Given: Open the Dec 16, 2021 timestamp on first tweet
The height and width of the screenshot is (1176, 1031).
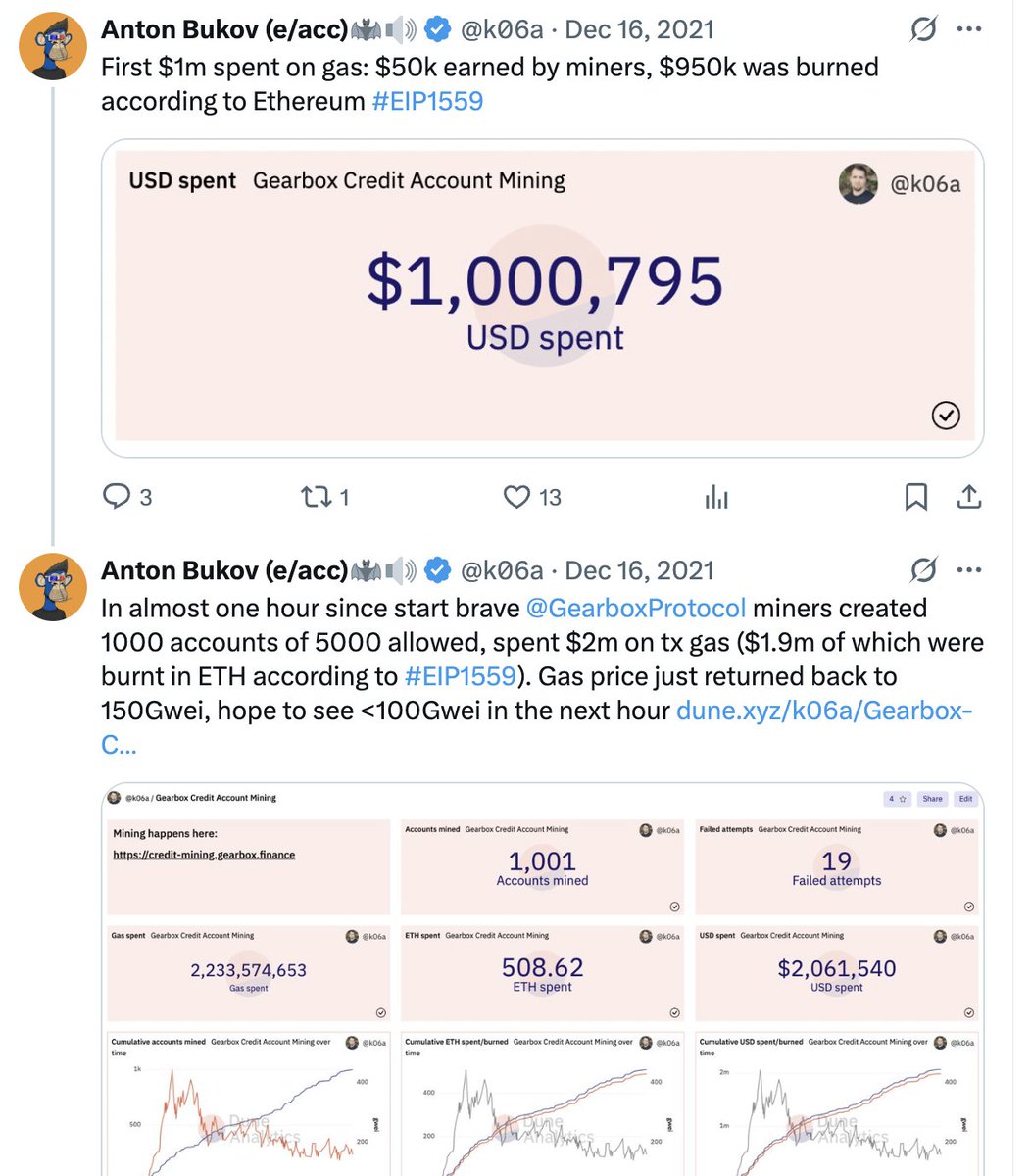Looking at the screenshot, I should [640, 29].
